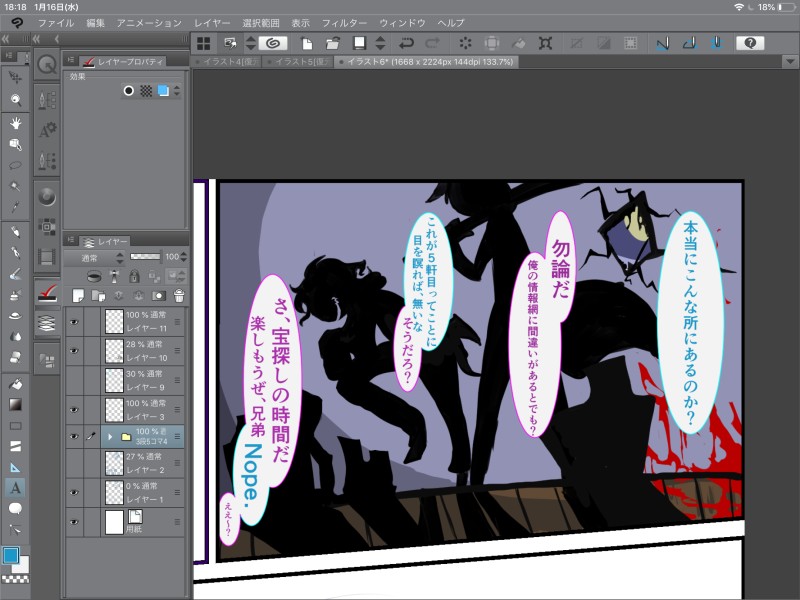Collapse the tool palette dock arrows
800x600 pixels.
6,39
